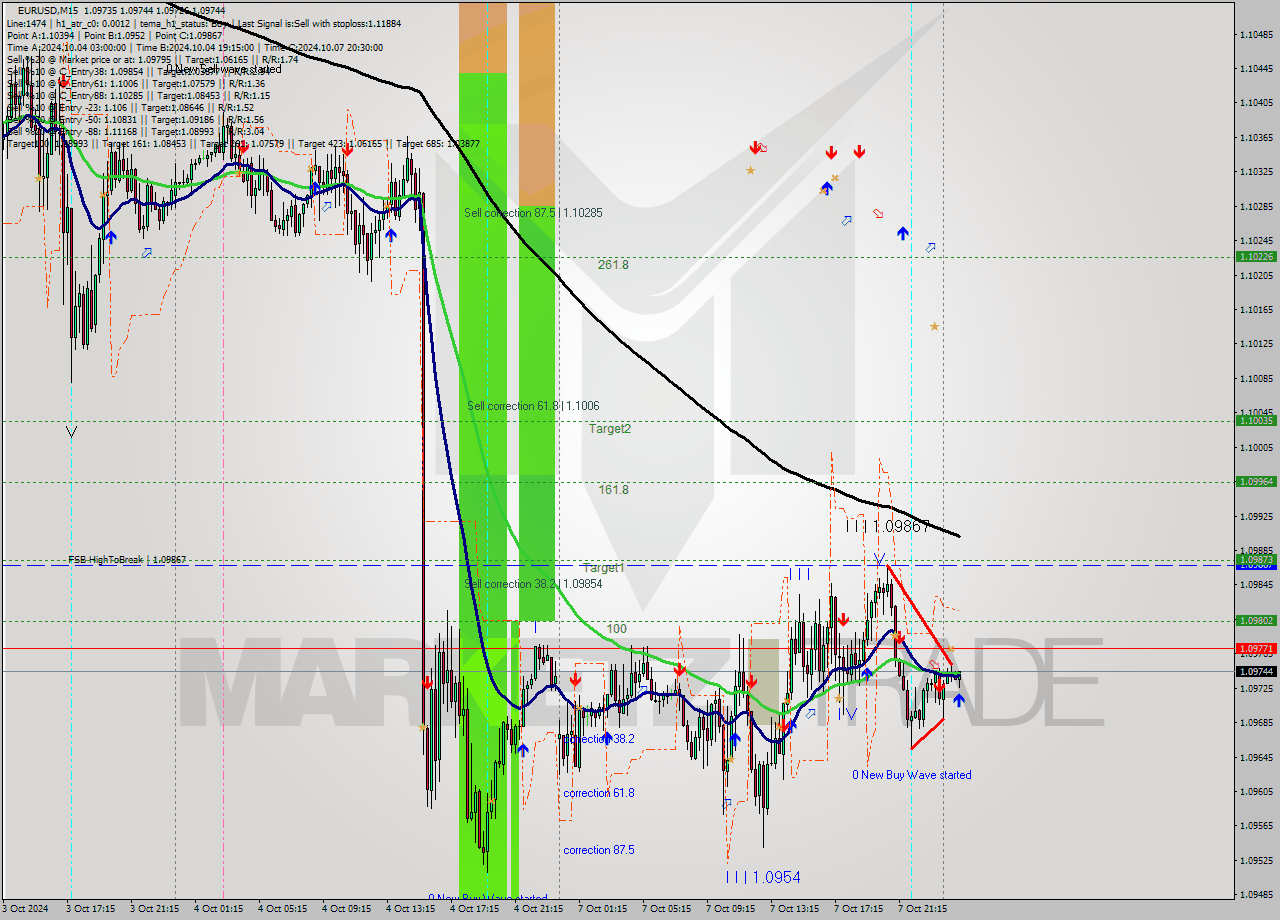Click 'Sell correction 61.8 | 1.1006' label
1280x920 pixels.
pos(533,406)
